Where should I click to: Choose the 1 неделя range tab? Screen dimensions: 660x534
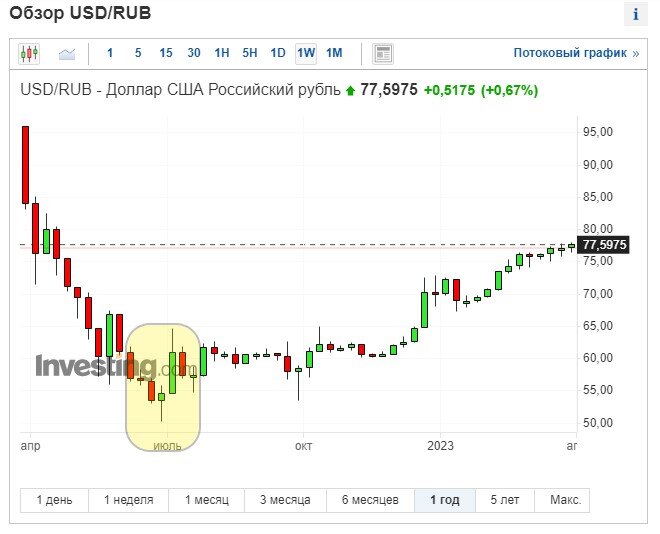[x=128, y=500]
